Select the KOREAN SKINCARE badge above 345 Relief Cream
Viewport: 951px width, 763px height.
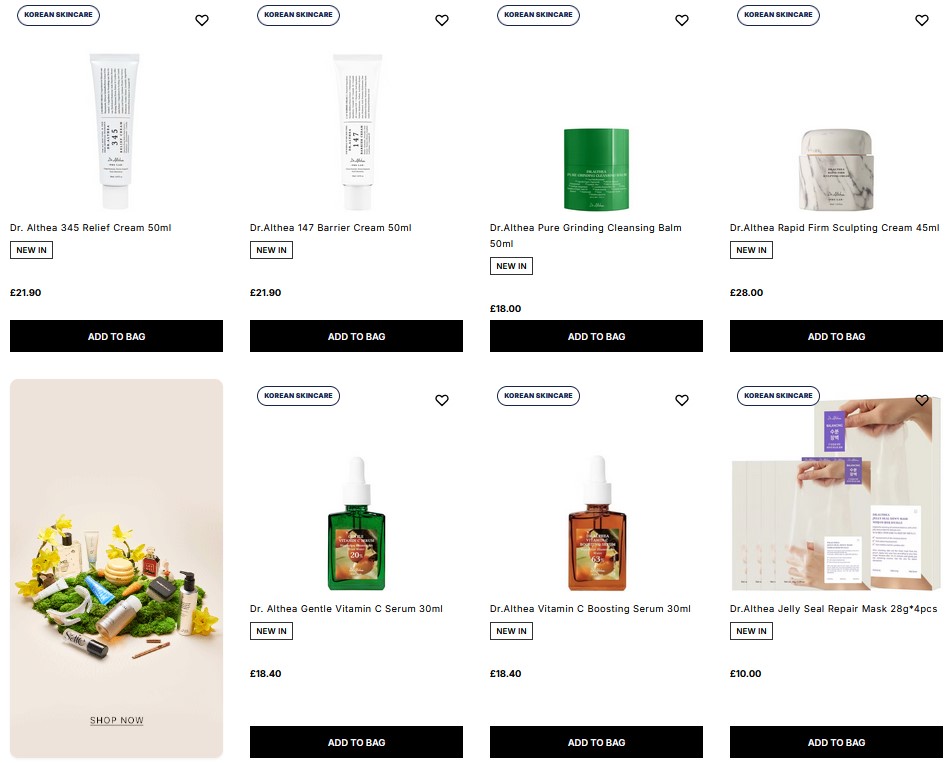click(x=58, y=15)
